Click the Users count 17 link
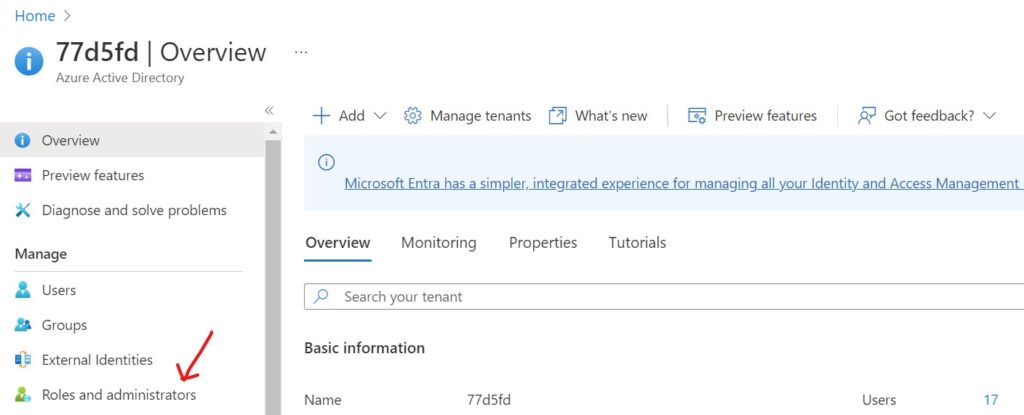Image resolution: width=1024 pixels, height=415 pixels. pyautogui.click(x=991, y=400)
